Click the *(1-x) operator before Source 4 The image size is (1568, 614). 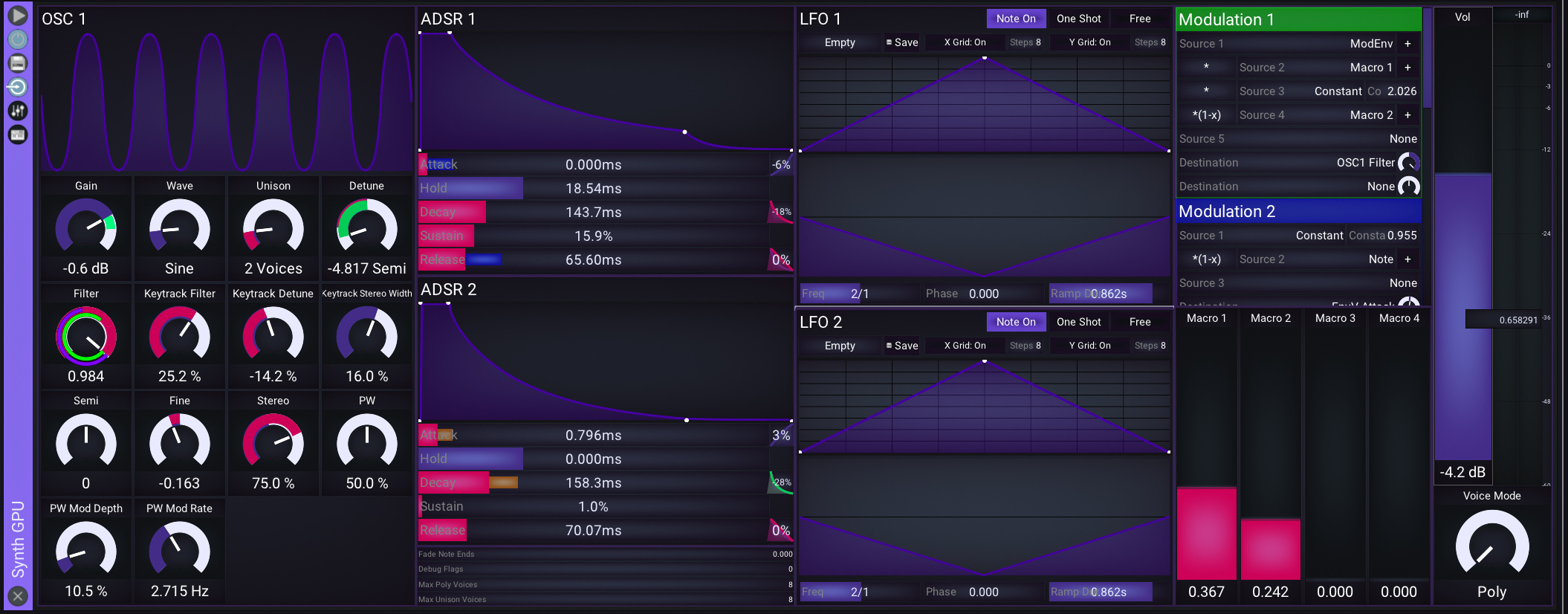tap(1207, 115)
